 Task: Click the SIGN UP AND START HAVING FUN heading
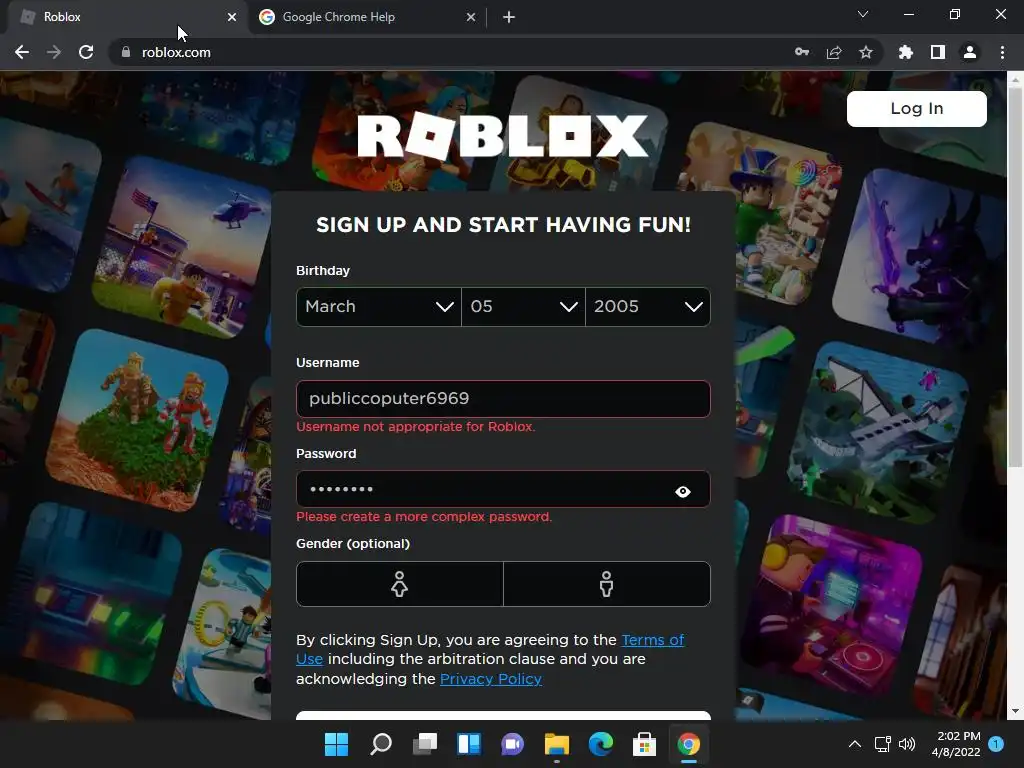click(503, 225)
